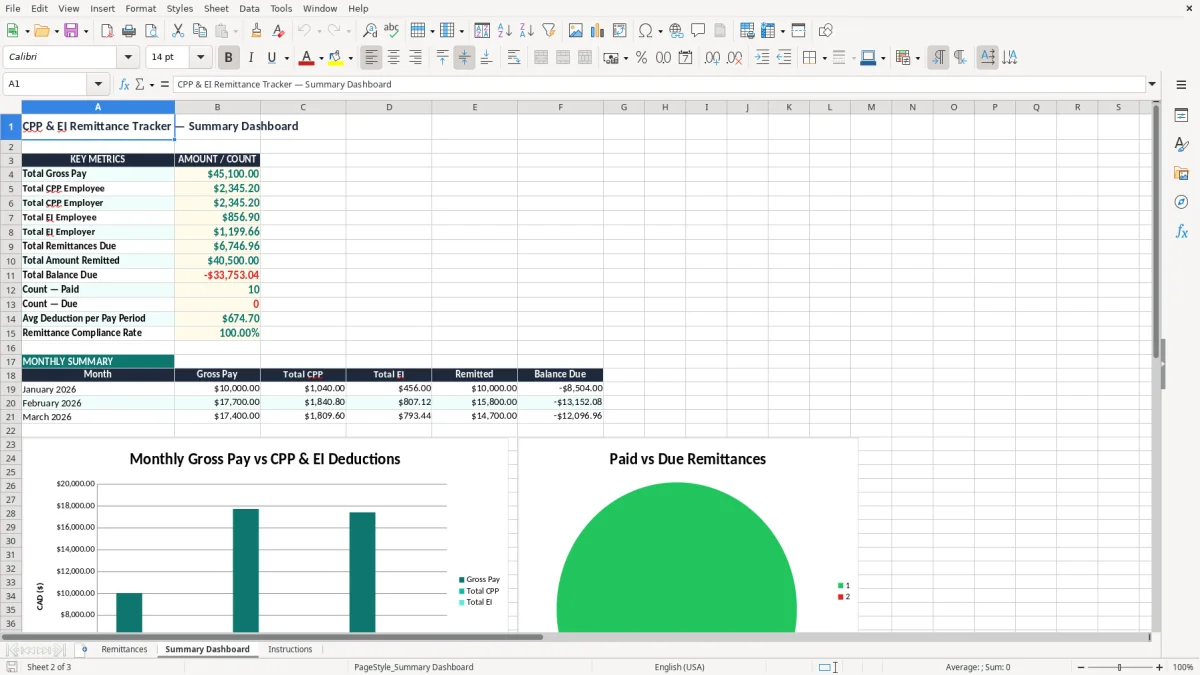The image size is (1200, 675).
Task: Open the Data menu
Action: click(x=249, y=8)
